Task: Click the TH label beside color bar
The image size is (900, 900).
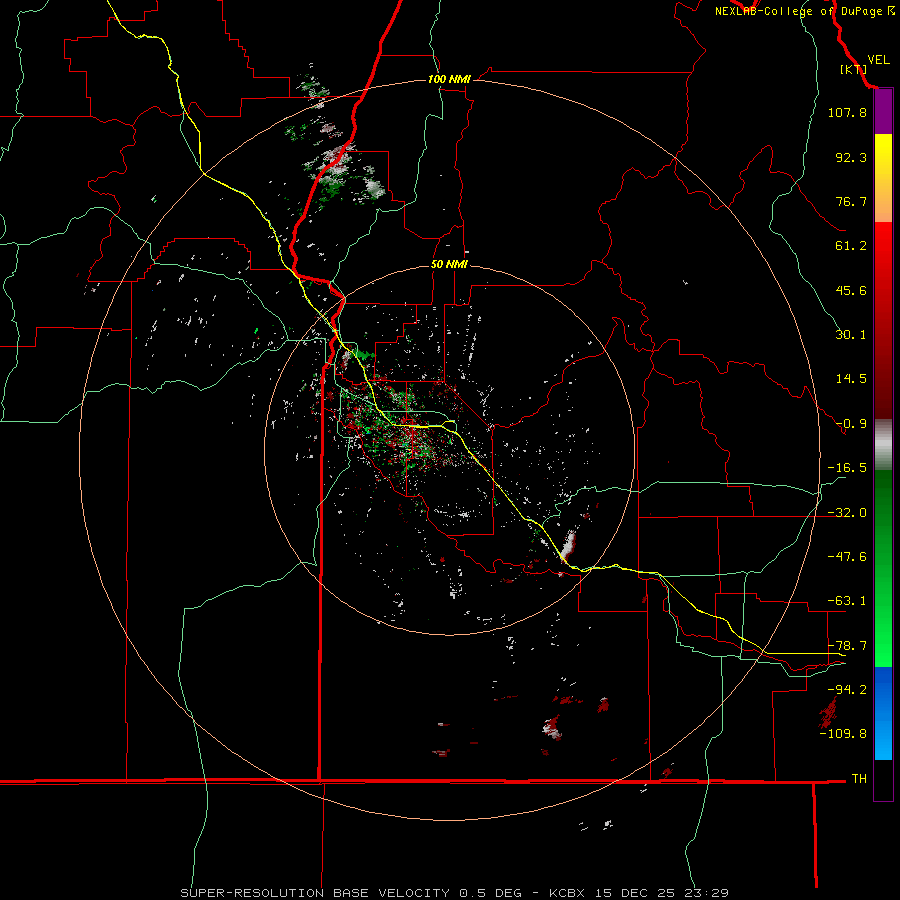Action: pos(859,778)
